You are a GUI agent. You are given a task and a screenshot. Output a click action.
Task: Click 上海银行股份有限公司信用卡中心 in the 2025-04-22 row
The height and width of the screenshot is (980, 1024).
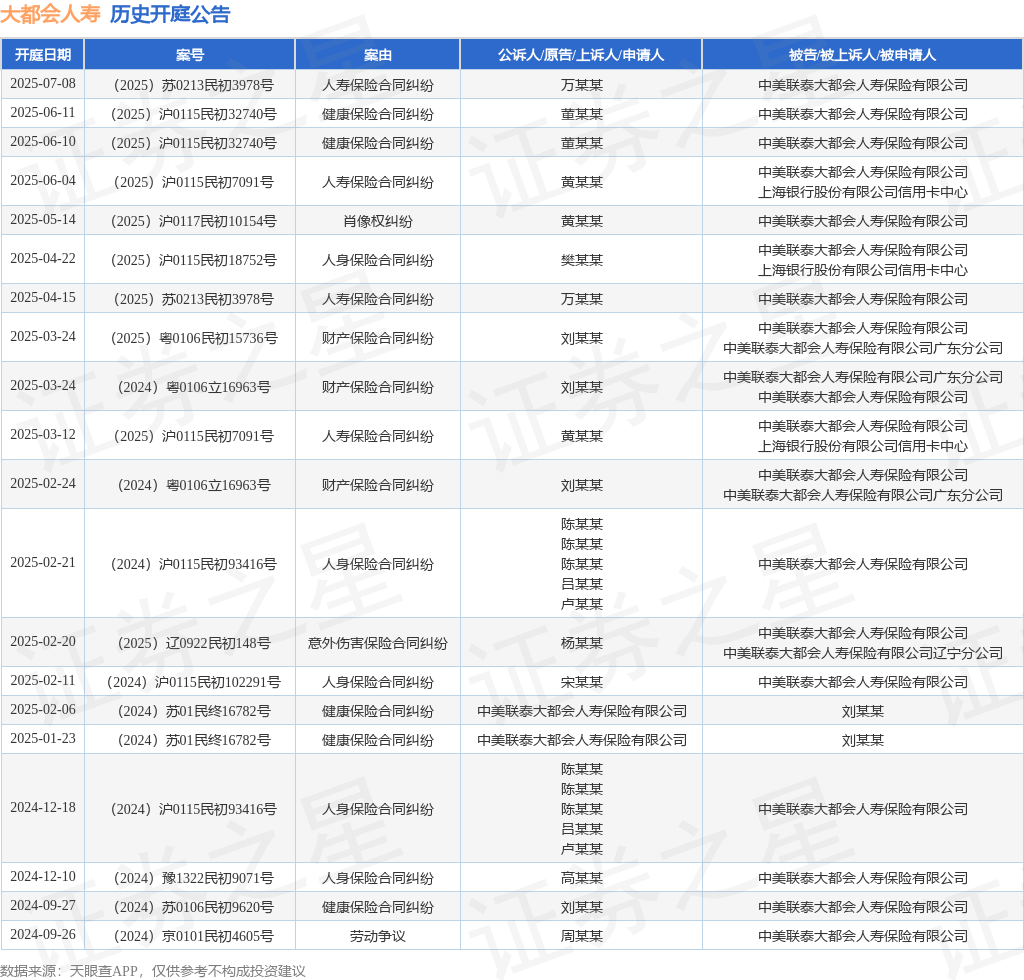click(862, 270)
